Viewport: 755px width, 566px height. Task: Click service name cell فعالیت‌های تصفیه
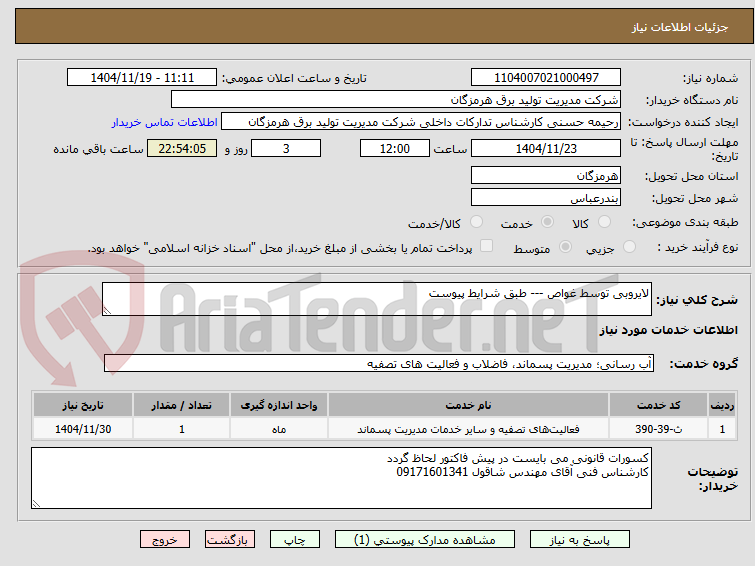pos(469,429)
